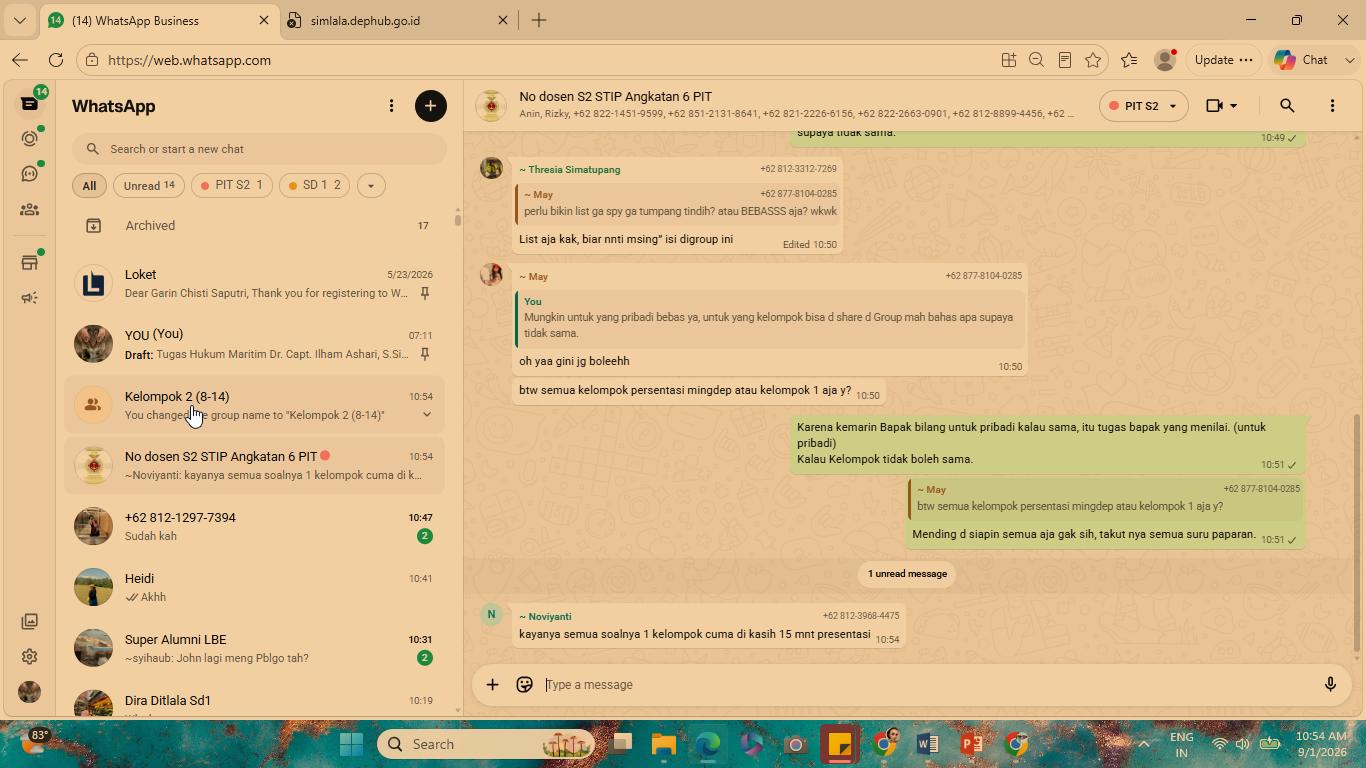The image size is (1366, 768).
Task: Open the PIT S2 label dropdown in header
Action: pos(1143,106)
